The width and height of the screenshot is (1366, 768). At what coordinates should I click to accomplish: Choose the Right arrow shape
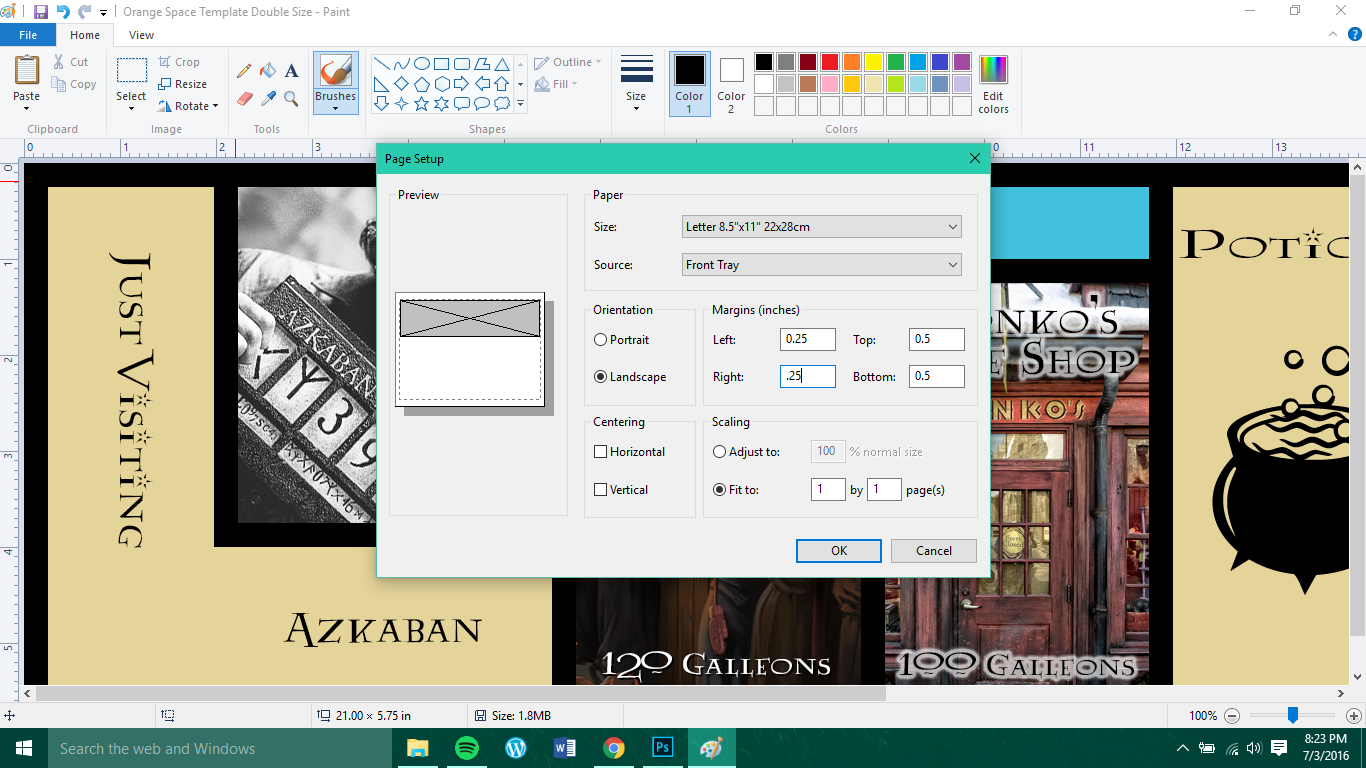tap(461, 83)
